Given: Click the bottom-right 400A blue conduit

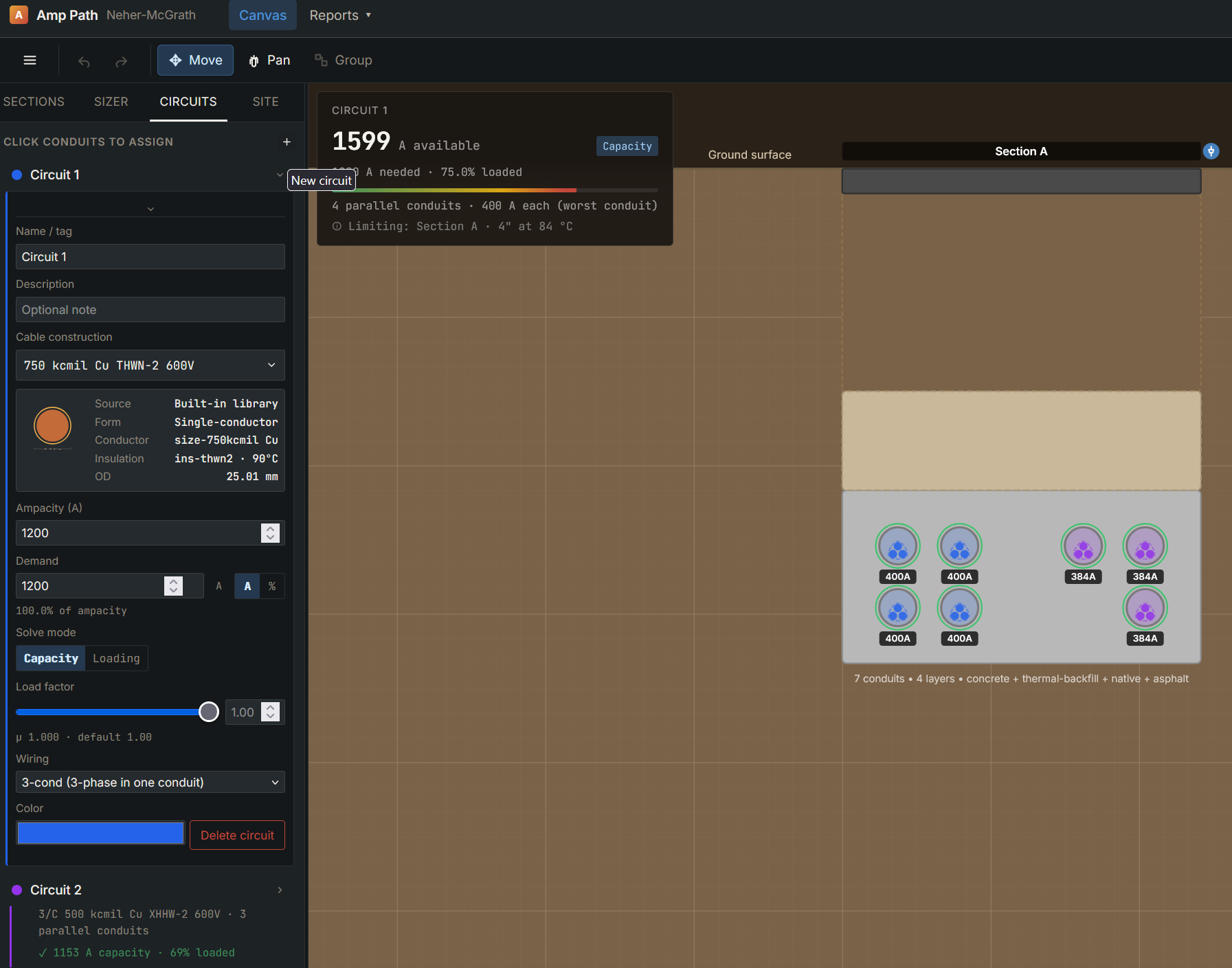Looking at the screenshot, I should coord(959,609).
